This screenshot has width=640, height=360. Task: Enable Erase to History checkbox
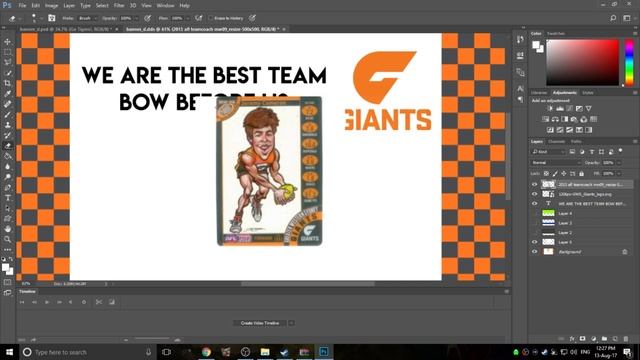[x=211, y=18]
